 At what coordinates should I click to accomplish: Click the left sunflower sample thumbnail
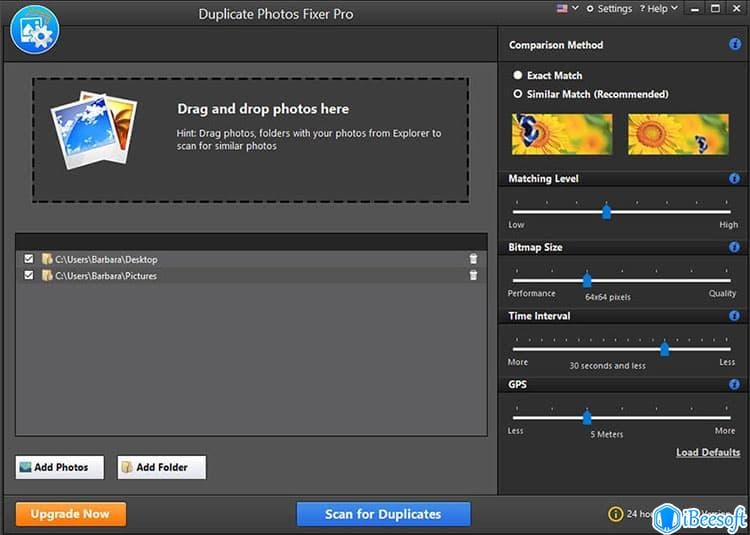[562, 134]
